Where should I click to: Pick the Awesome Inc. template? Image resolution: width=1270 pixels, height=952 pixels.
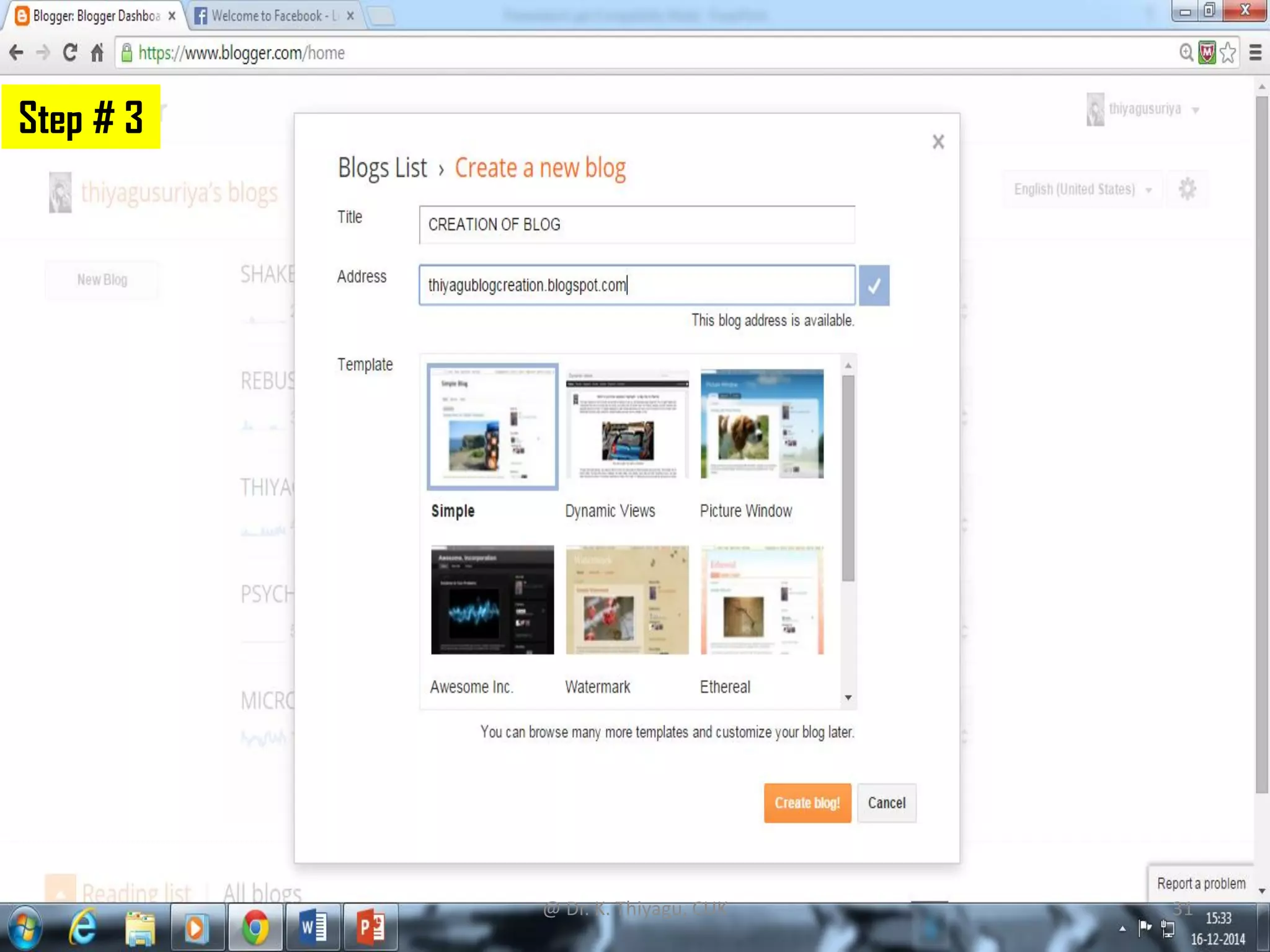[492, 600]
